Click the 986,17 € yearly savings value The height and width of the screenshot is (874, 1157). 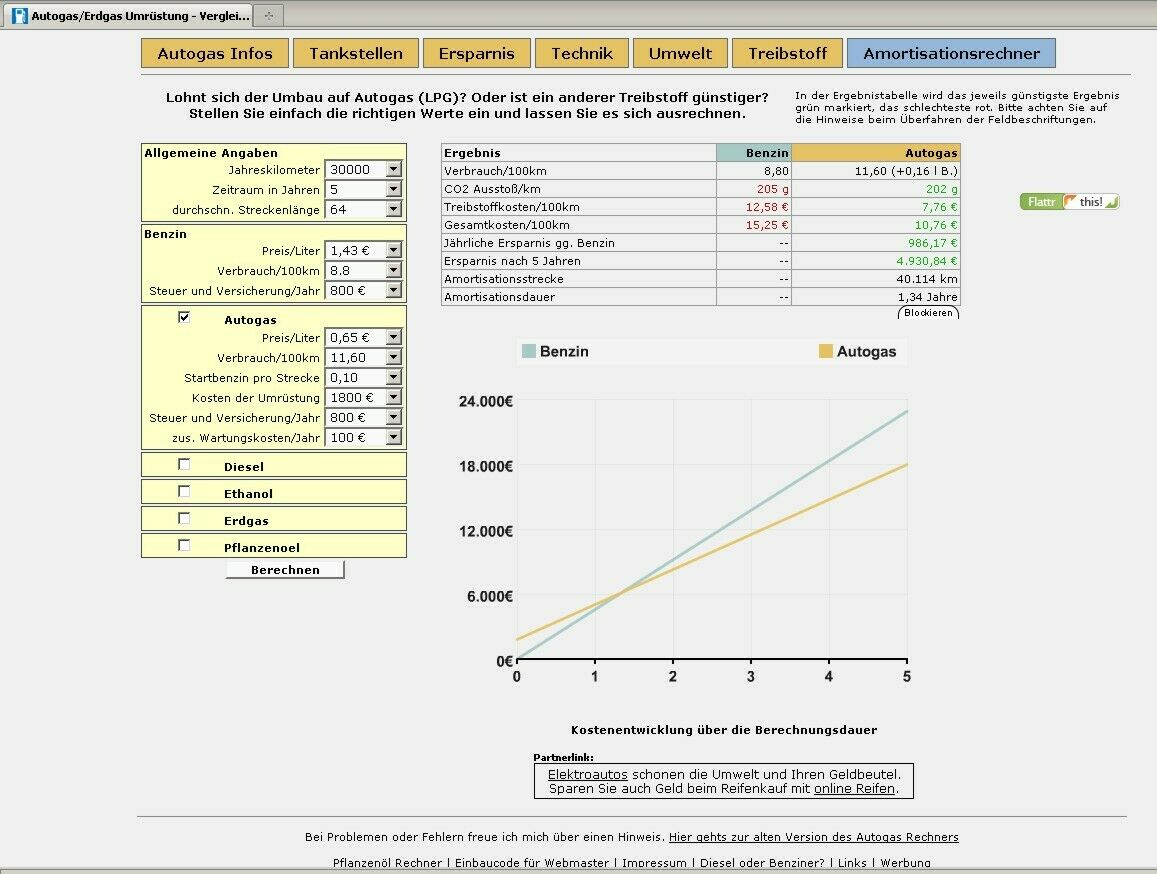click(x=933, y=243)
